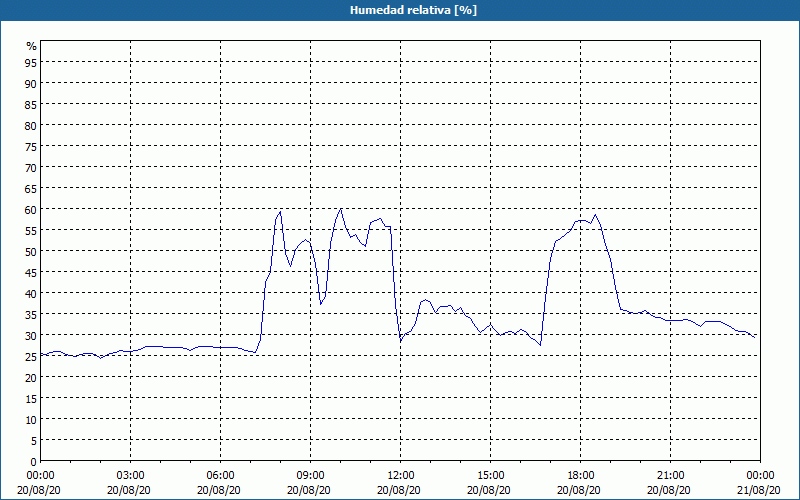Screen dimensions: 800x500
Task: Pick the 35 value on the humidity axis
Action: pos(31,315)
